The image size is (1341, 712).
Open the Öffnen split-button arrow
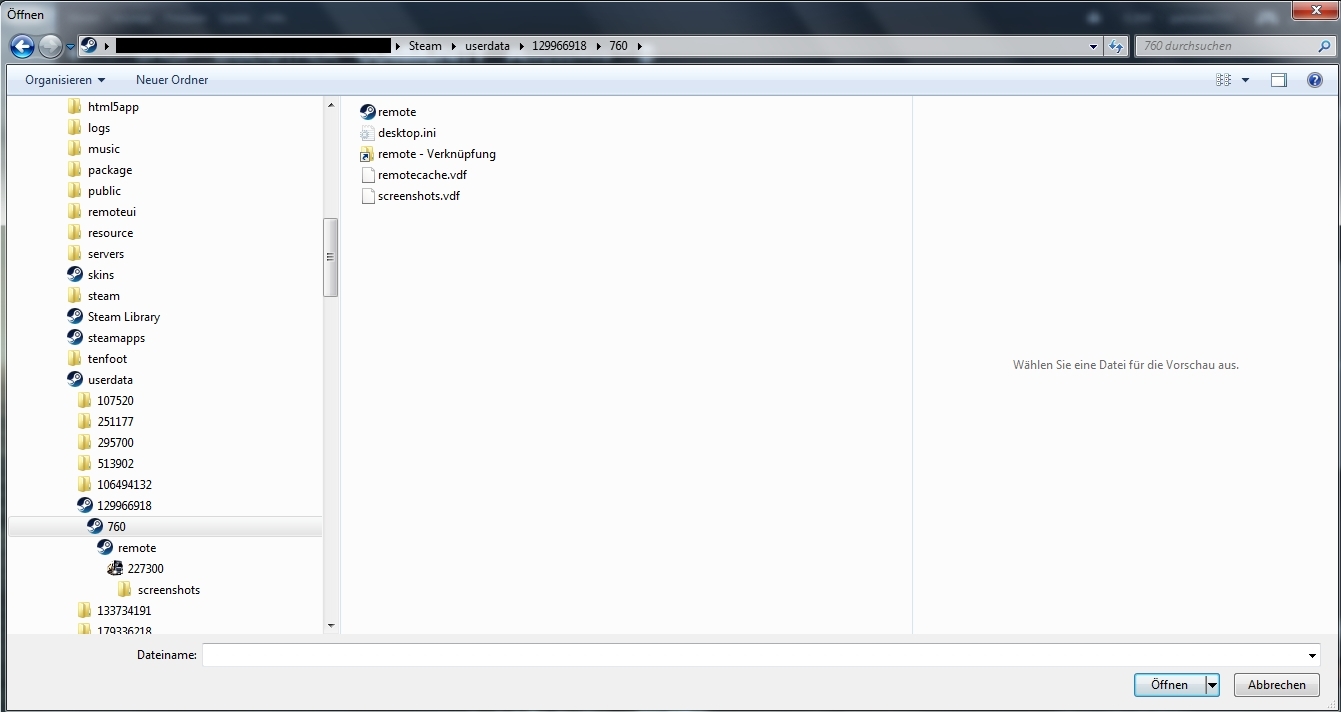coord(1212,685)
